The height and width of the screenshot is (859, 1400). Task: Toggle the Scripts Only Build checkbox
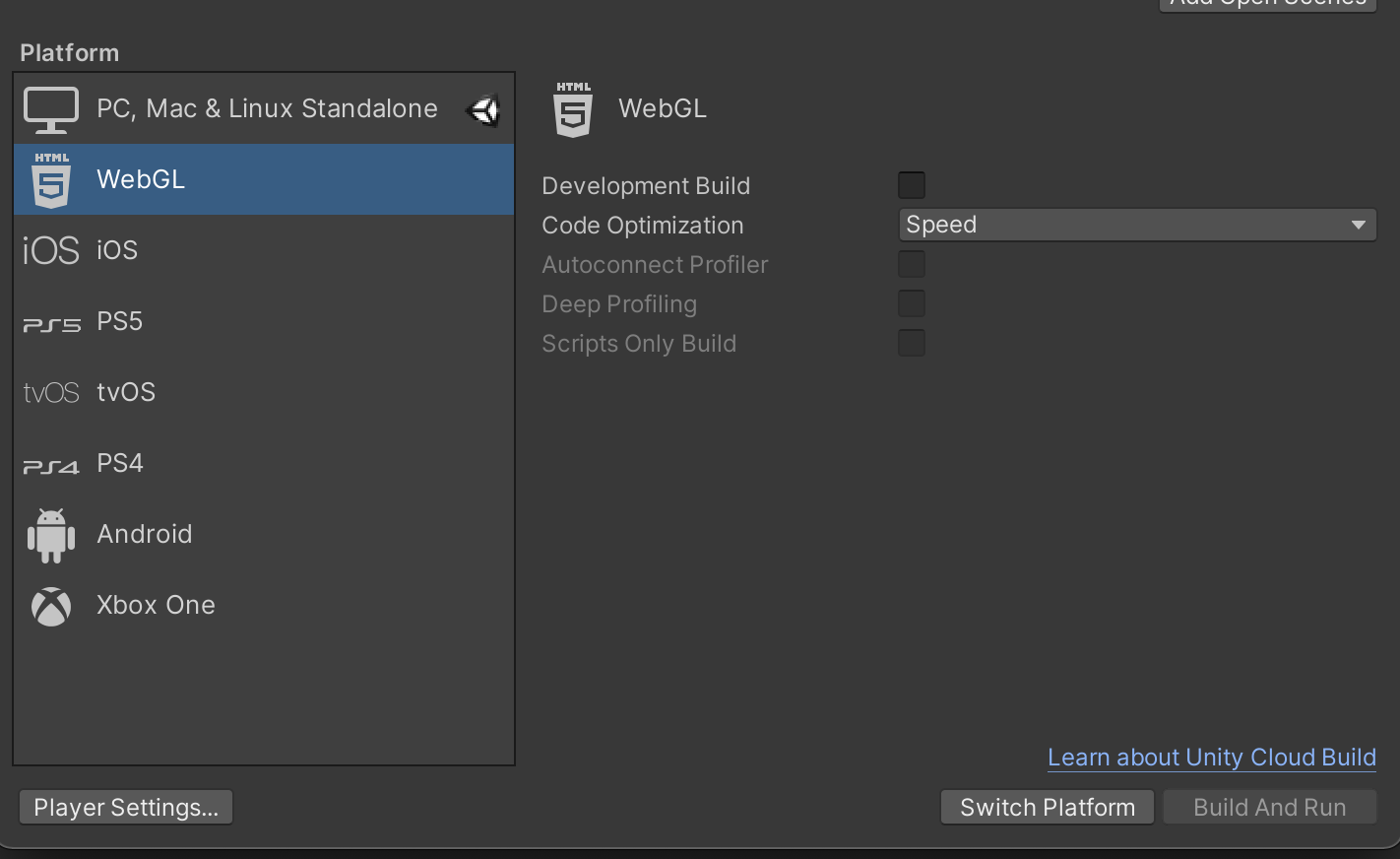click(x=912, y=343)
